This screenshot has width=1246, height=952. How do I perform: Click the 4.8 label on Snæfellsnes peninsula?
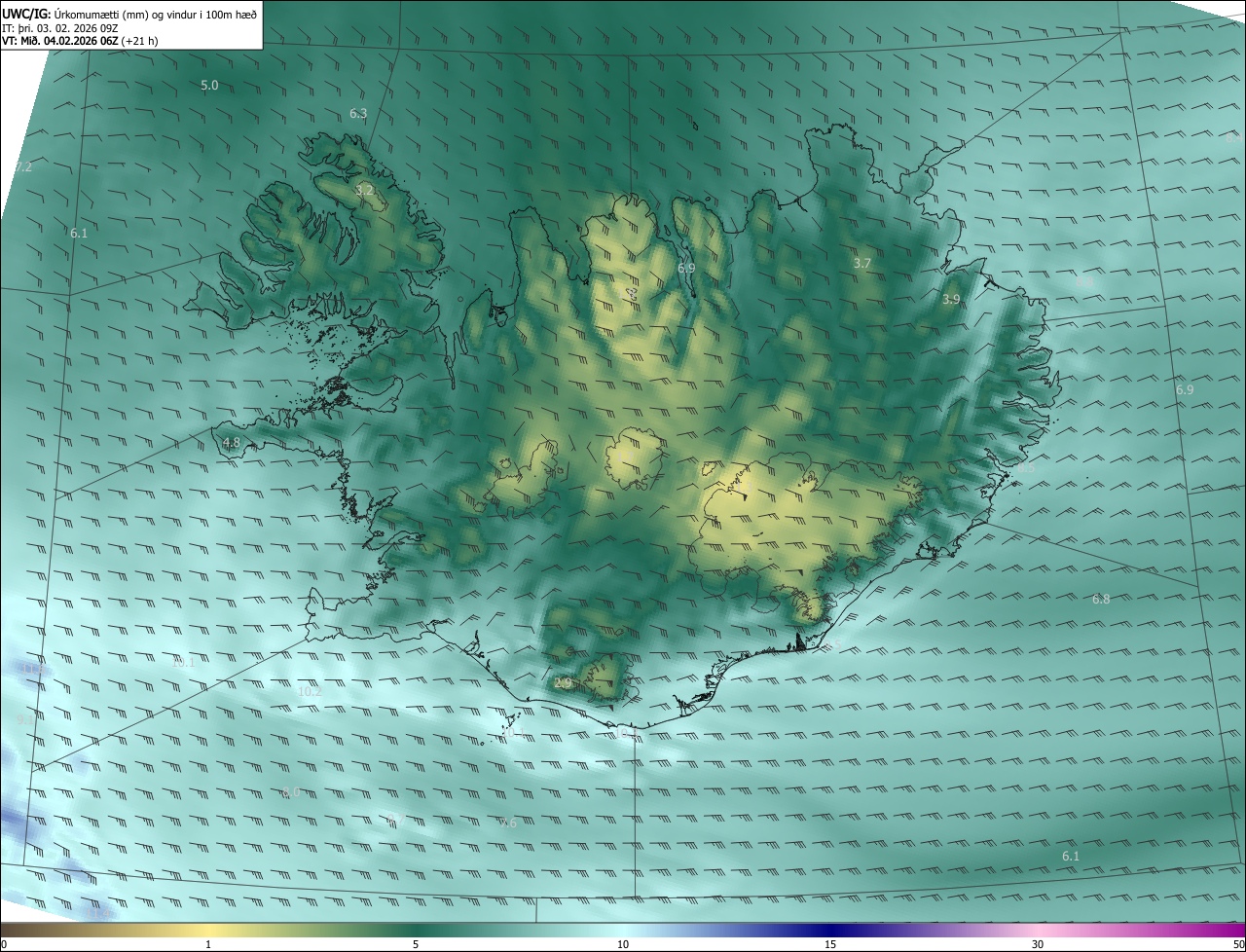(232, 443)
